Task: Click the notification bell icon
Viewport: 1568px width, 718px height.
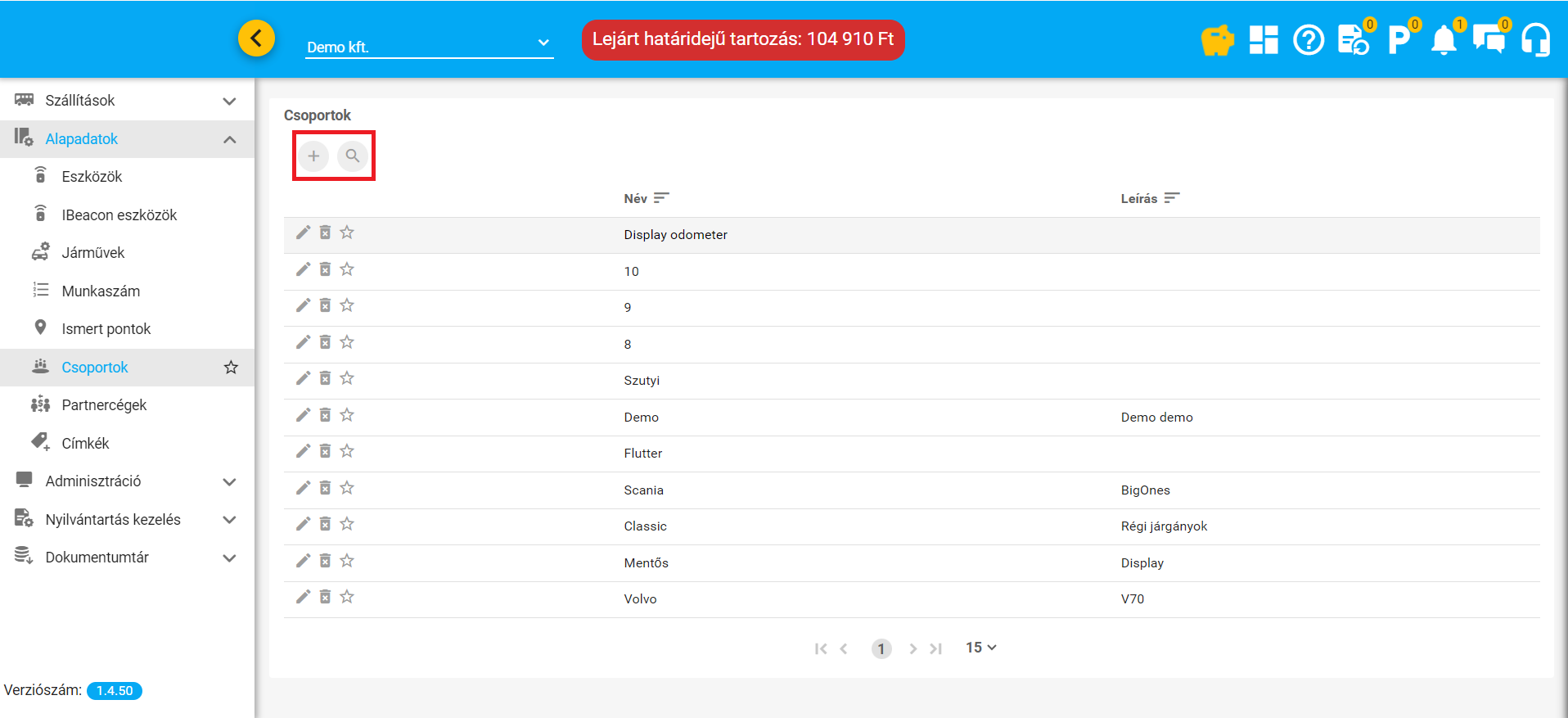Action: pos(1444,39)
